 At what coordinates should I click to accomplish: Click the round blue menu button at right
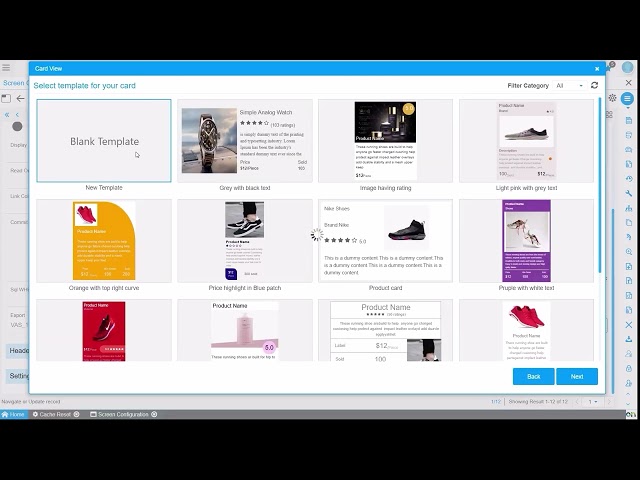click(627, 98)
